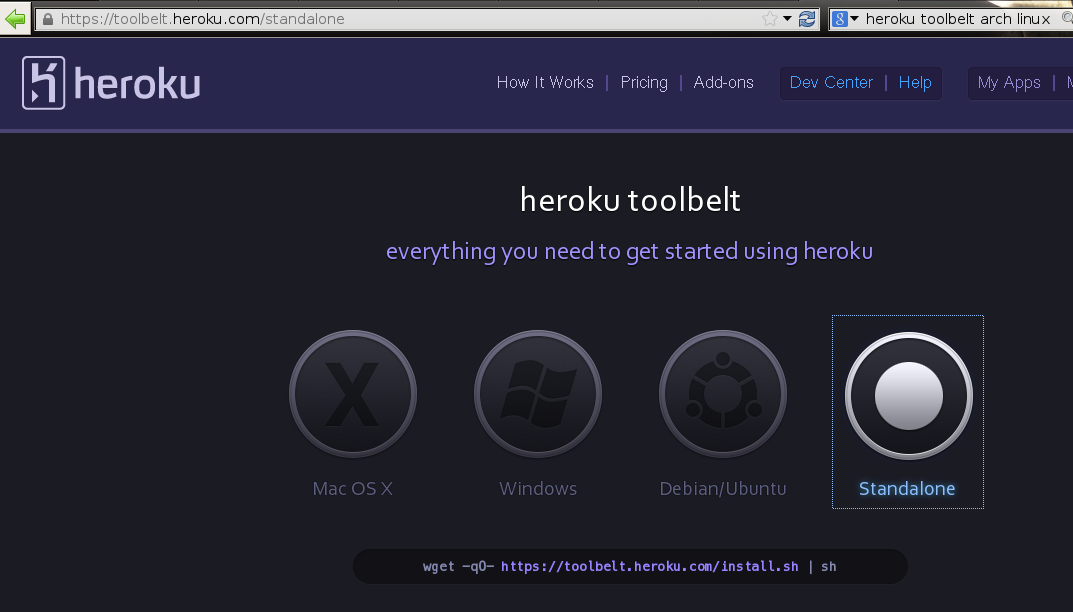Click the 'heroku toolbelt' heading
The image size is (1073, 612).
tap(630, 201)
